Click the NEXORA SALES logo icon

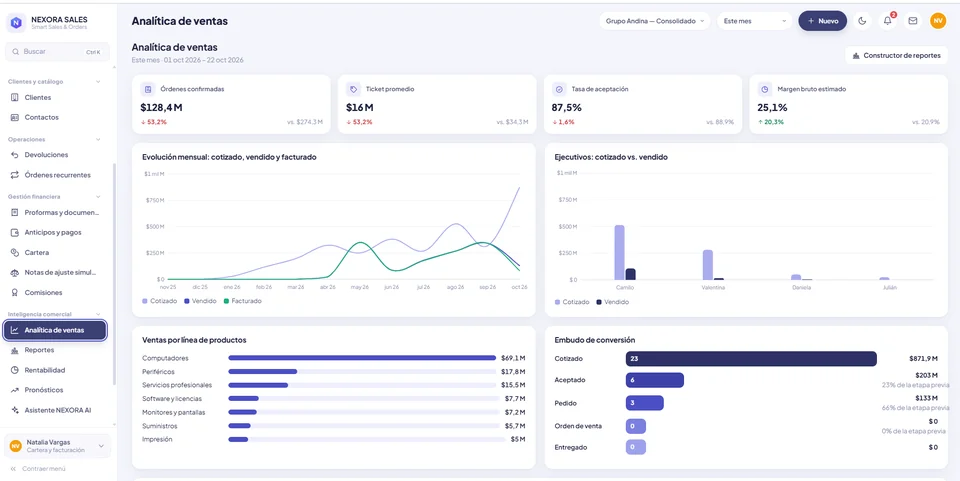click(16, 23)
